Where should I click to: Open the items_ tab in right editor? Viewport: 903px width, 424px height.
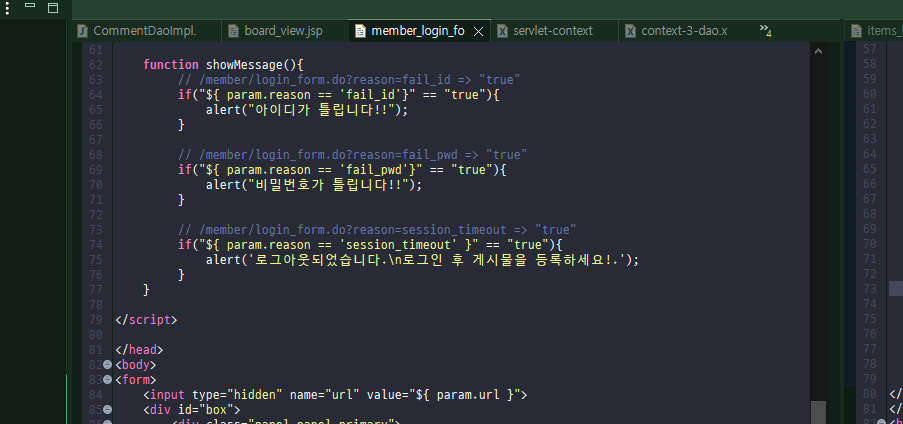[x=876, y=31]
